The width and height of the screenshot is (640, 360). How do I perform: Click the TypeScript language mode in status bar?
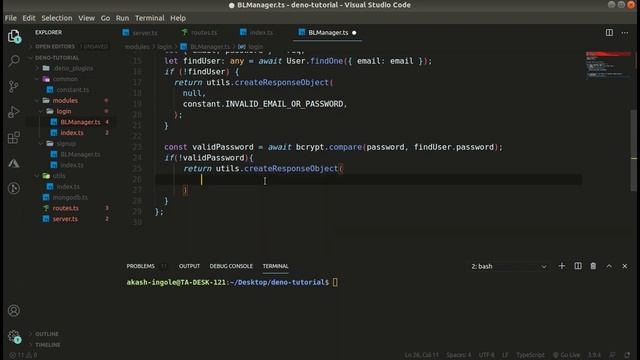tap(530, 355)
